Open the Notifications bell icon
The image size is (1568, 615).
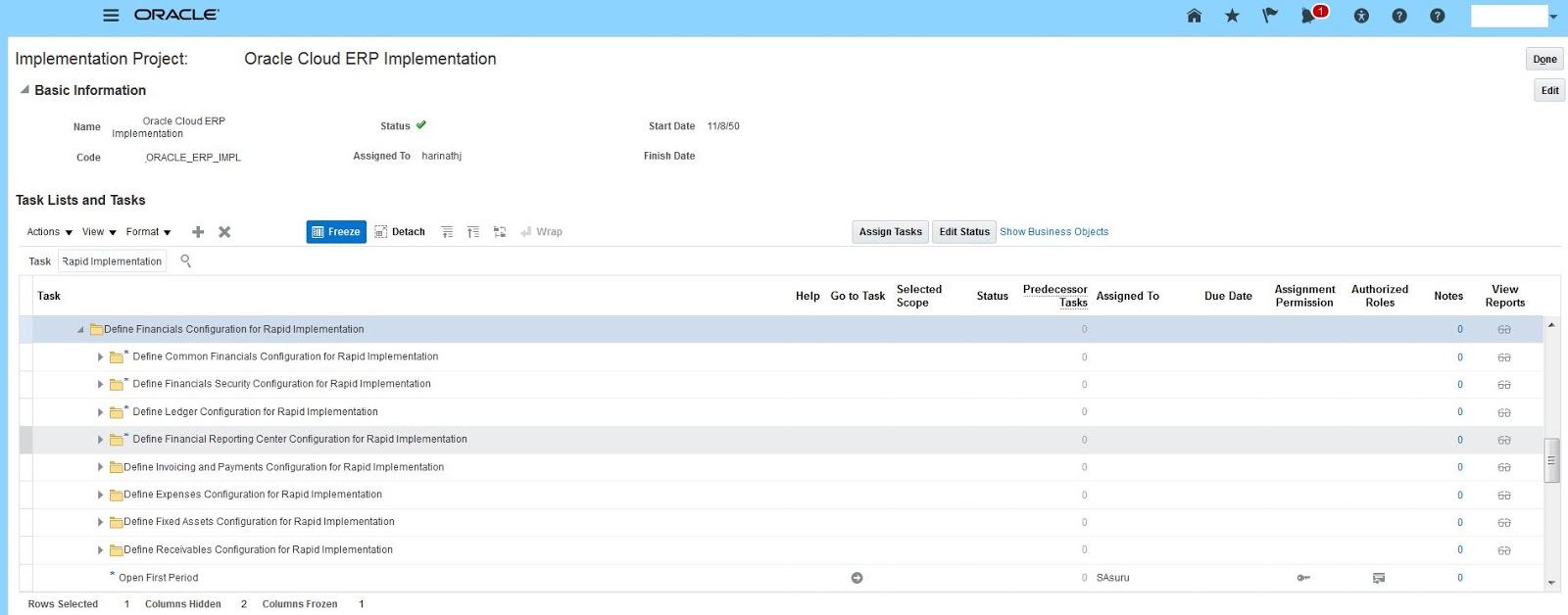tap(1310, 15)
